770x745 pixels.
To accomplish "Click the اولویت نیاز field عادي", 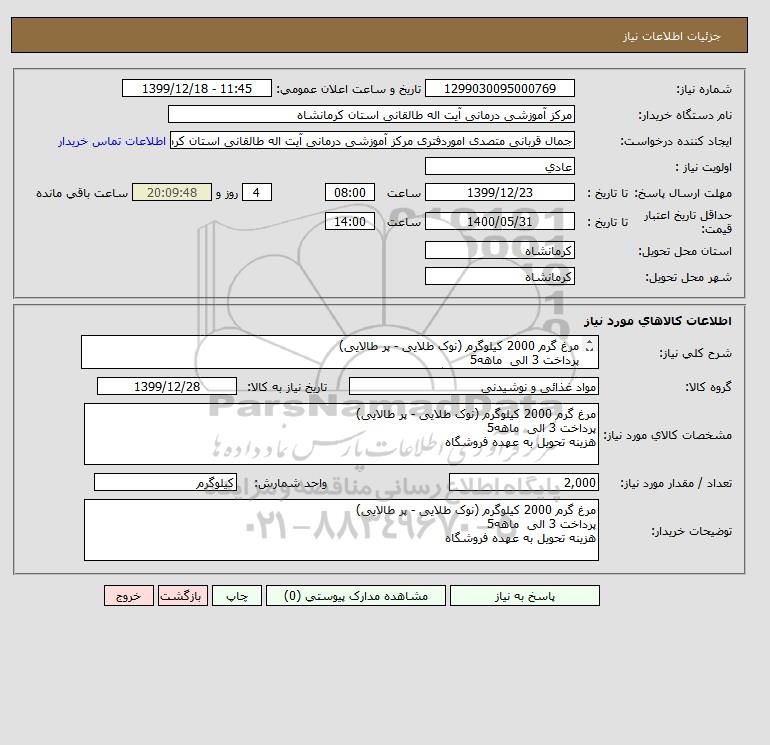I will 499,166.
